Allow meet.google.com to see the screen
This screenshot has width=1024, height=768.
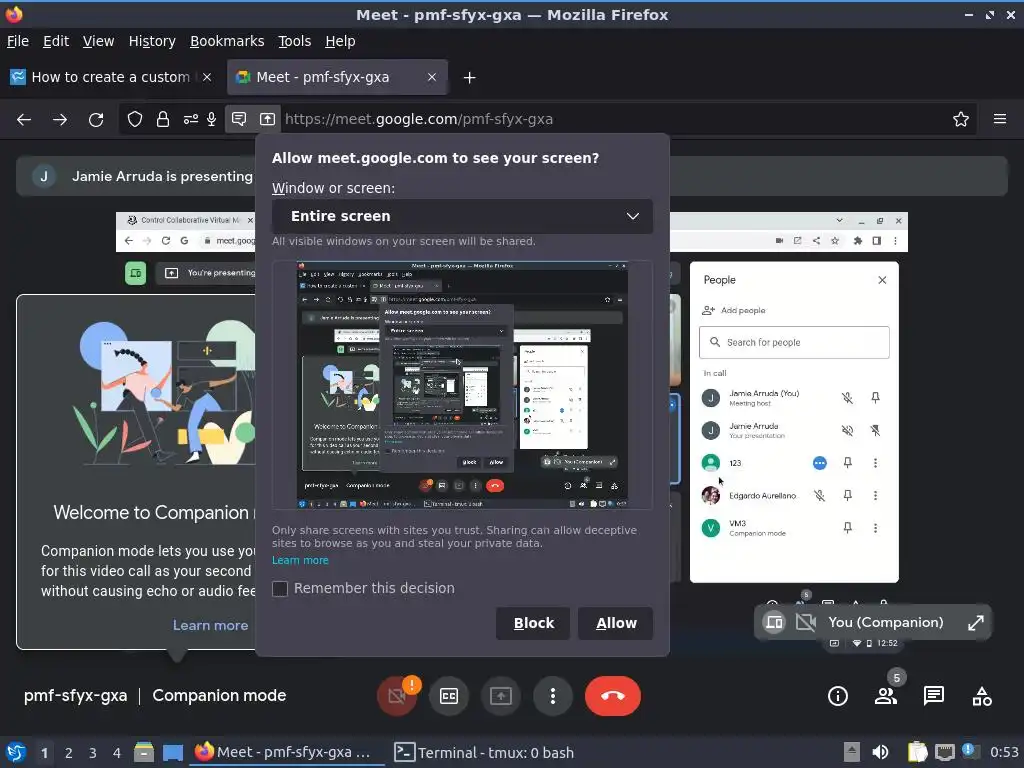pos(615,623)
